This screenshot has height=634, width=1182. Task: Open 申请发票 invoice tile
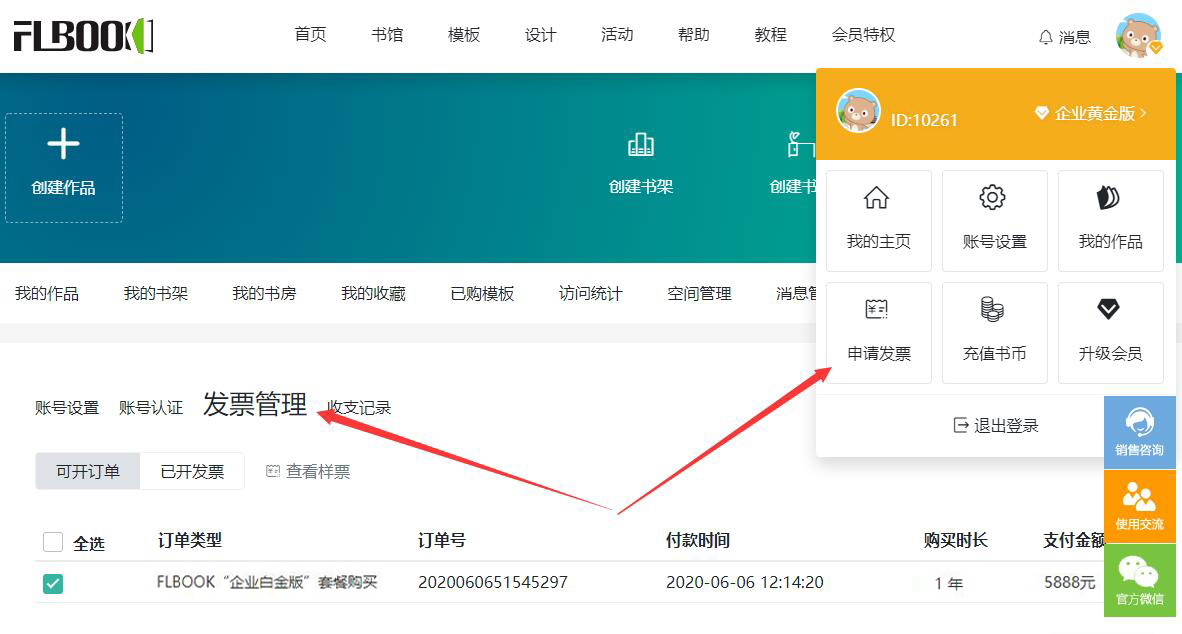tap(879, 332)
